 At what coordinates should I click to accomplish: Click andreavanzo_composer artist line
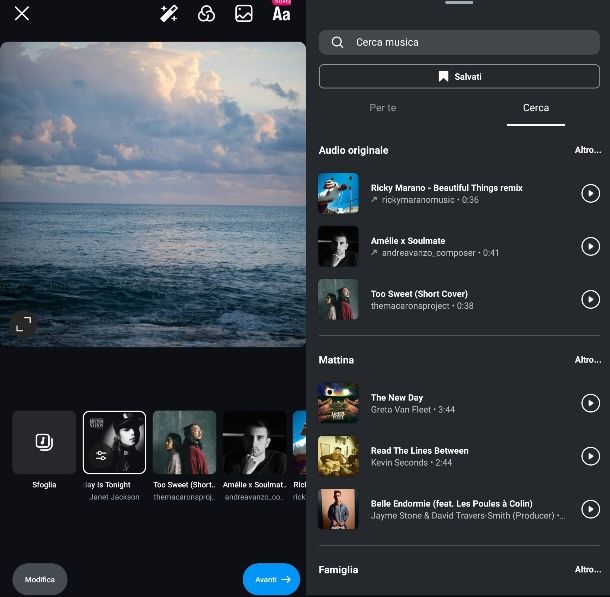(435, 253)
